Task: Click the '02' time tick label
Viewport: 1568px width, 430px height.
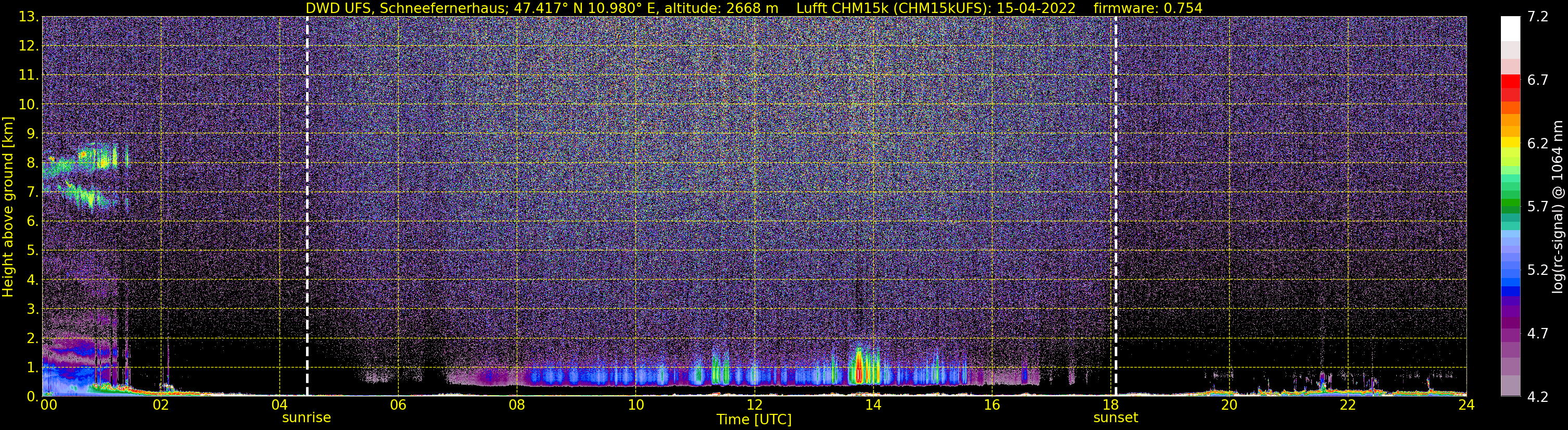Action: coord(161,405)
